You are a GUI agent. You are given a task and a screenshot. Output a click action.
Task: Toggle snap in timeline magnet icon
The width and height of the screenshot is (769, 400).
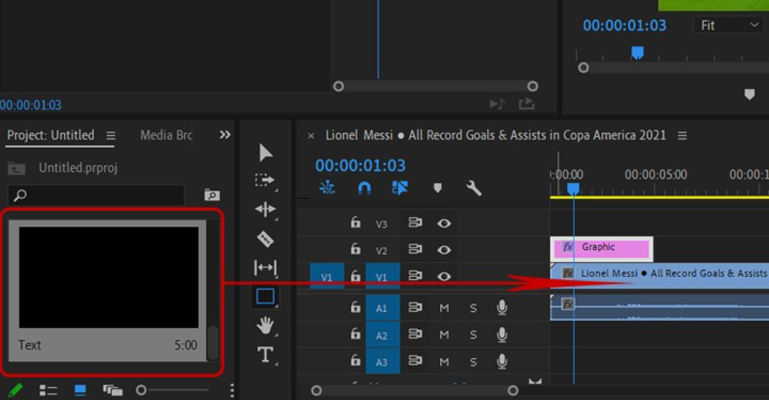coord(364,188)
